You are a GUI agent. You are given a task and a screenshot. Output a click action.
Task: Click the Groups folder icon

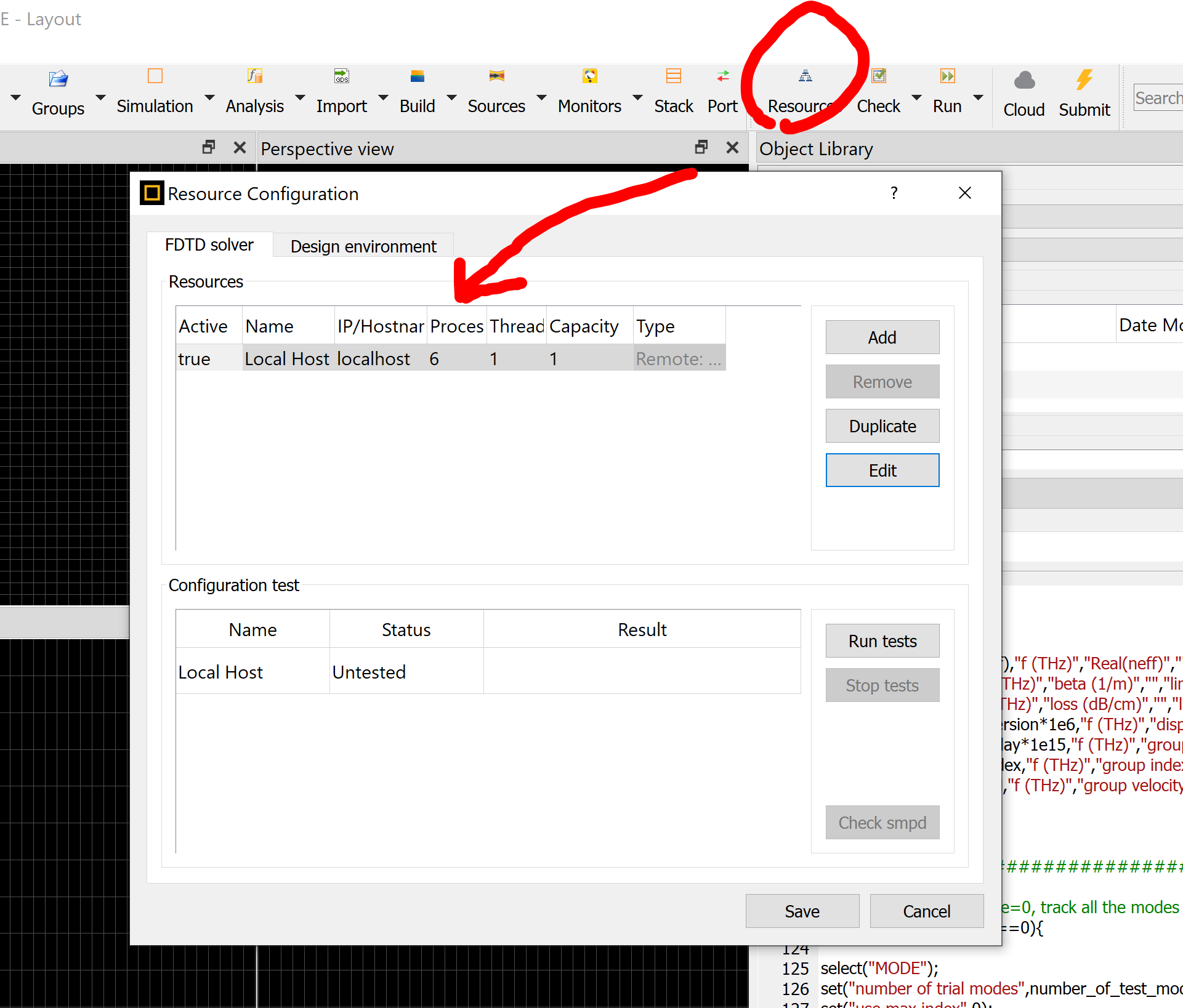point(58,78)
